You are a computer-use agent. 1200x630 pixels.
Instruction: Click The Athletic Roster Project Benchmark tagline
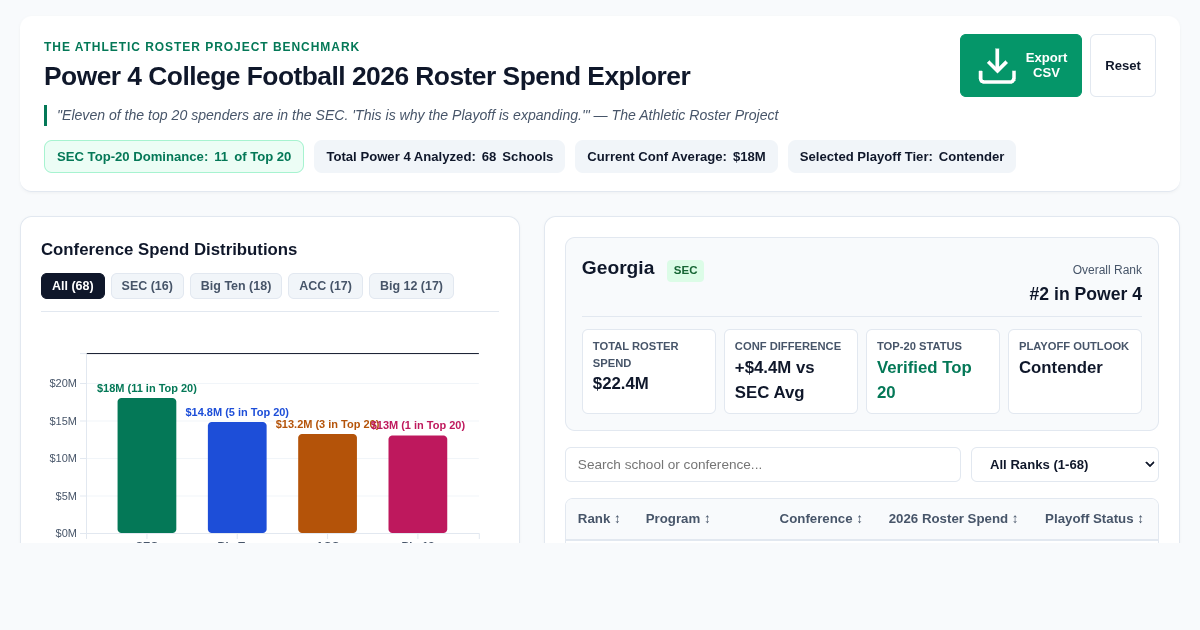(x=202, y=47)
